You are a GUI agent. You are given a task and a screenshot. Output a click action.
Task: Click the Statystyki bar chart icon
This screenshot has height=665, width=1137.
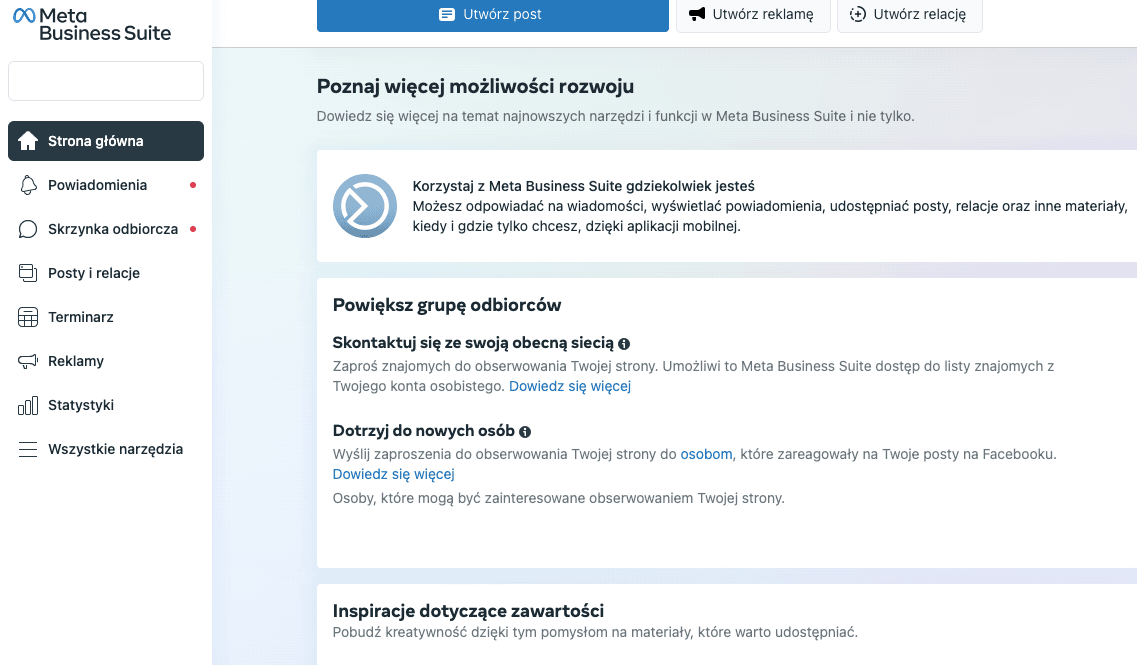coord(28,405)
